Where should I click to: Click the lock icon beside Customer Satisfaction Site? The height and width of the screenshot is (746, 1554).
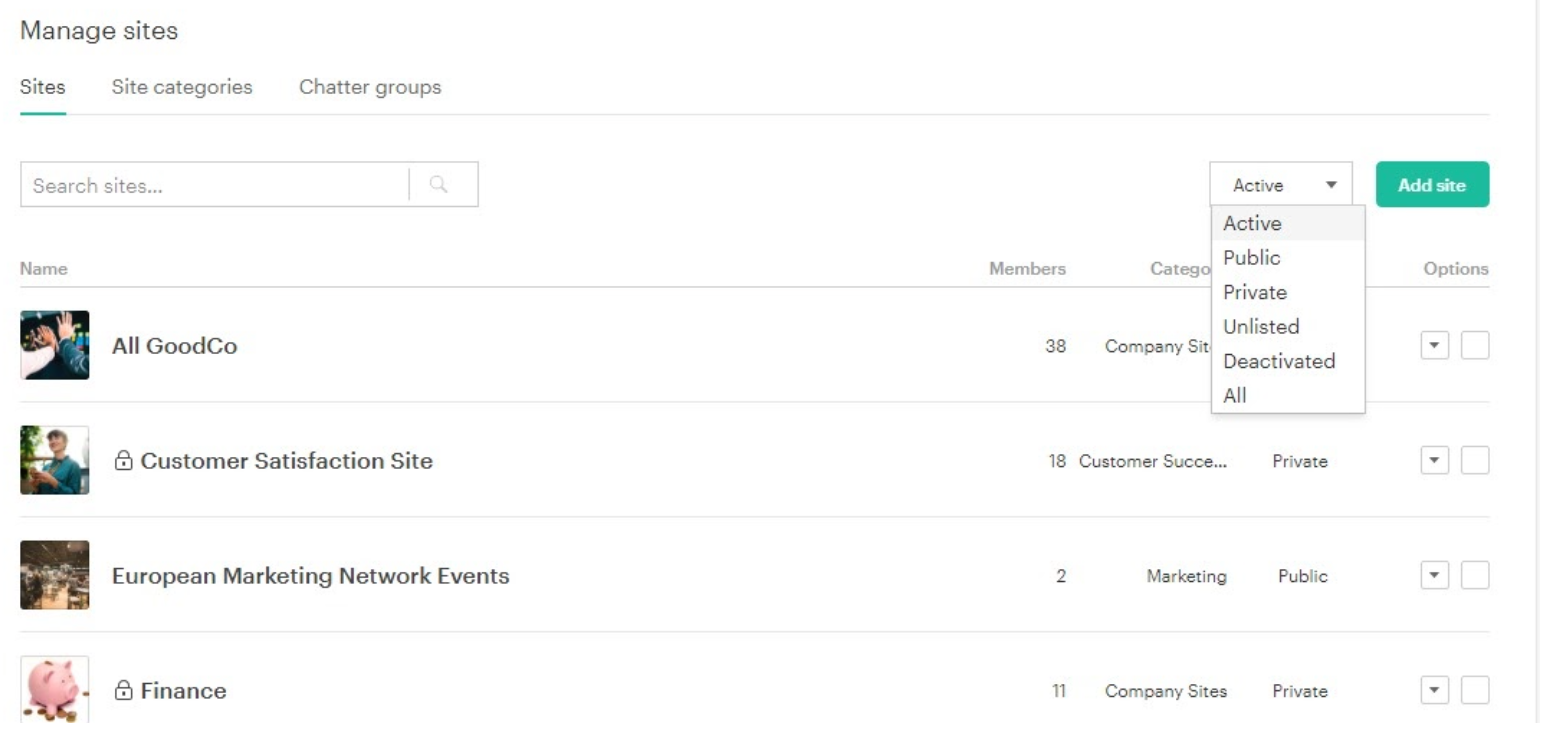[x=123, y=461]
